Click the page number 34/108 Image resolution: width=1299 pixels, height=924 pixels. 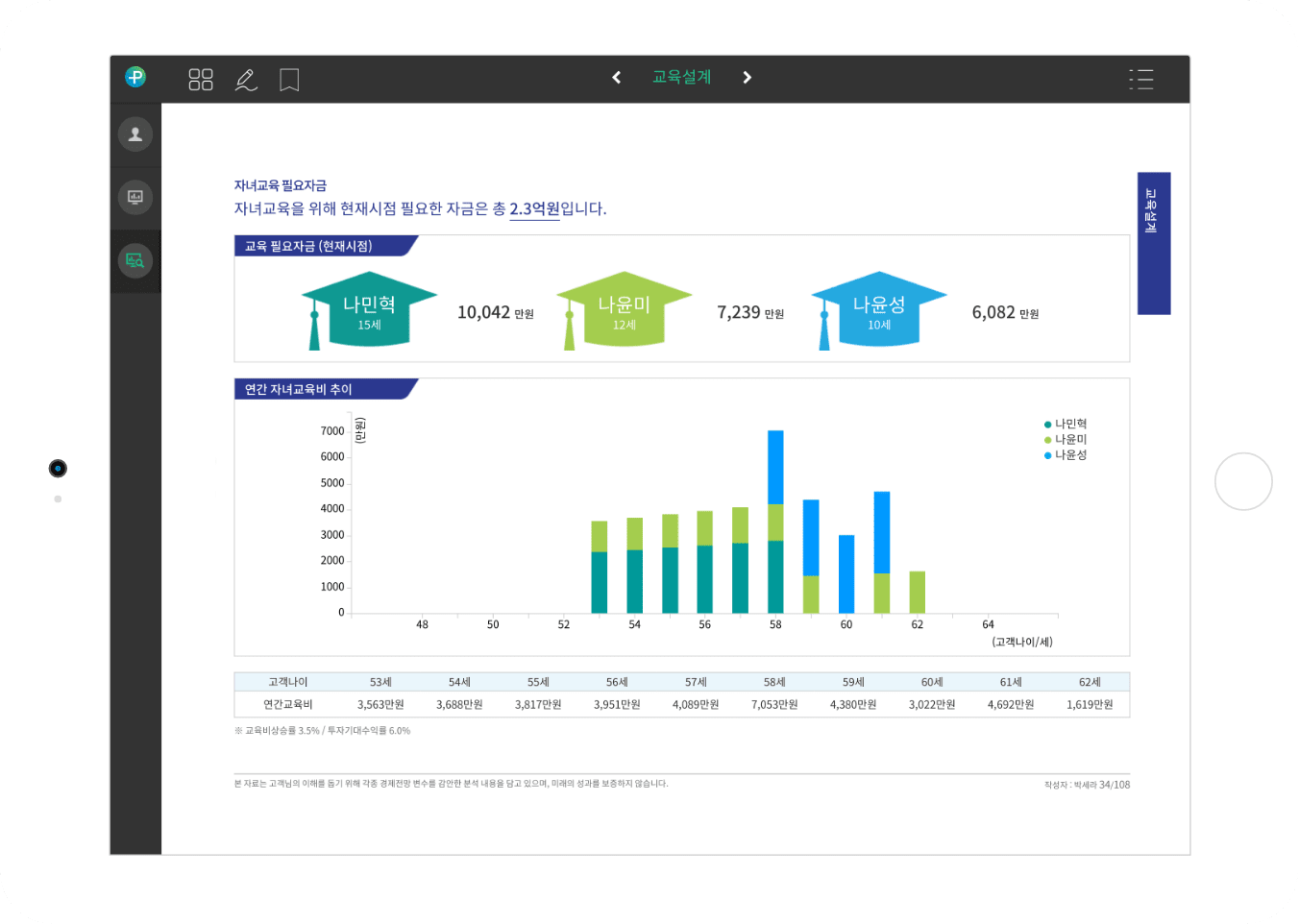(x=1115, y=785)
